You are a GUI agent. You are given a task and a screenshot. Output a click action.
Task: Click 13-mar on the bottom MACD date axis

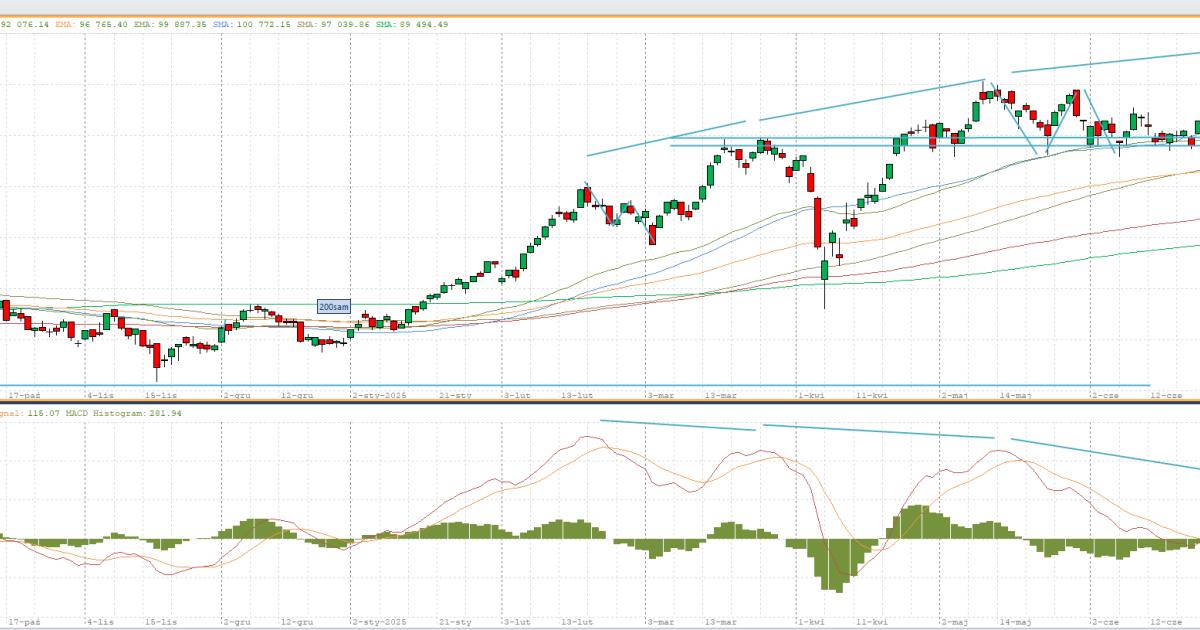pyautogui.click(x=723, y=621)
